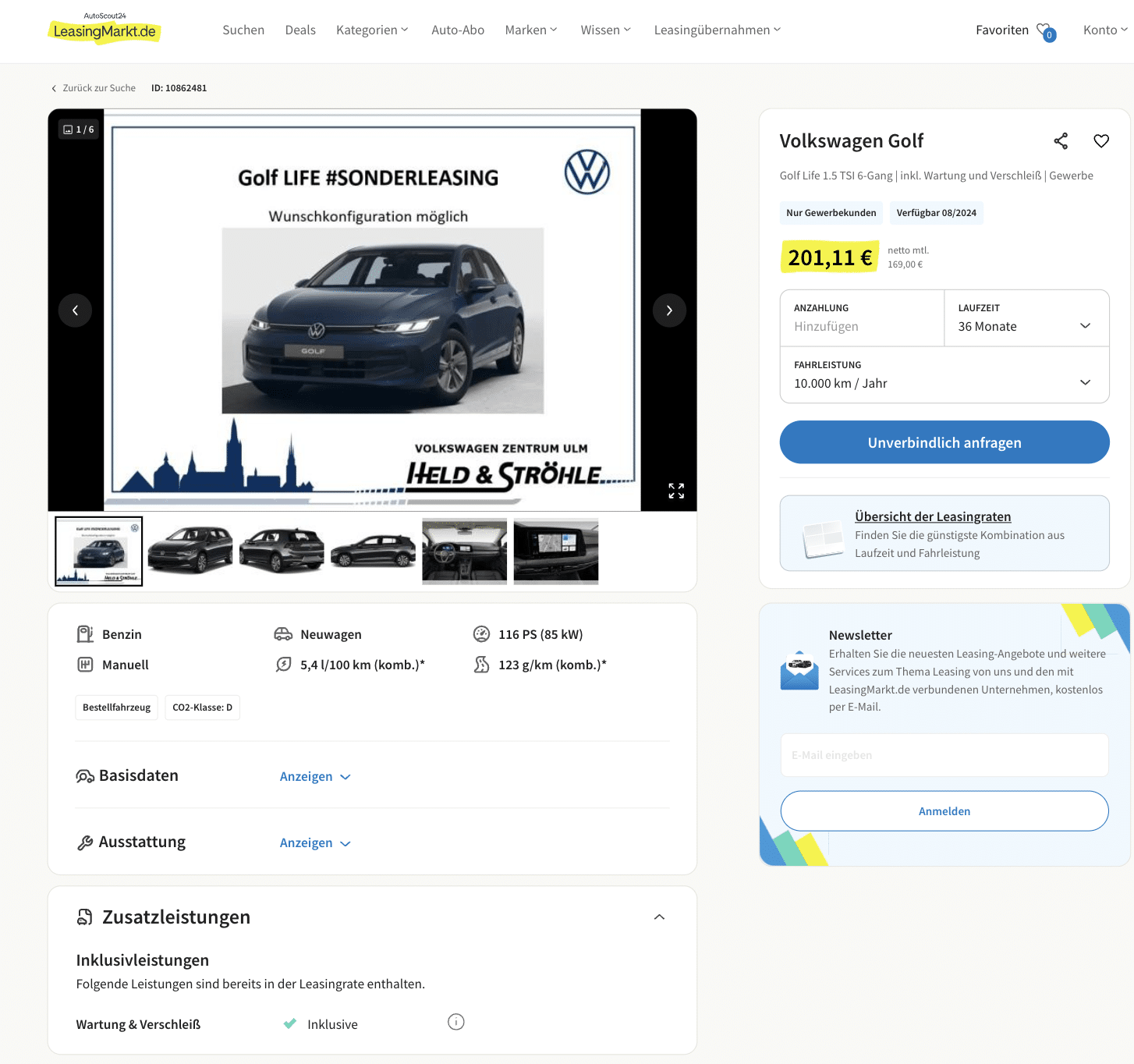Viewport: 1134px width, 1064px height.
Task: Click the Bestellfahrzeug tag
Action: coord(117,708)
